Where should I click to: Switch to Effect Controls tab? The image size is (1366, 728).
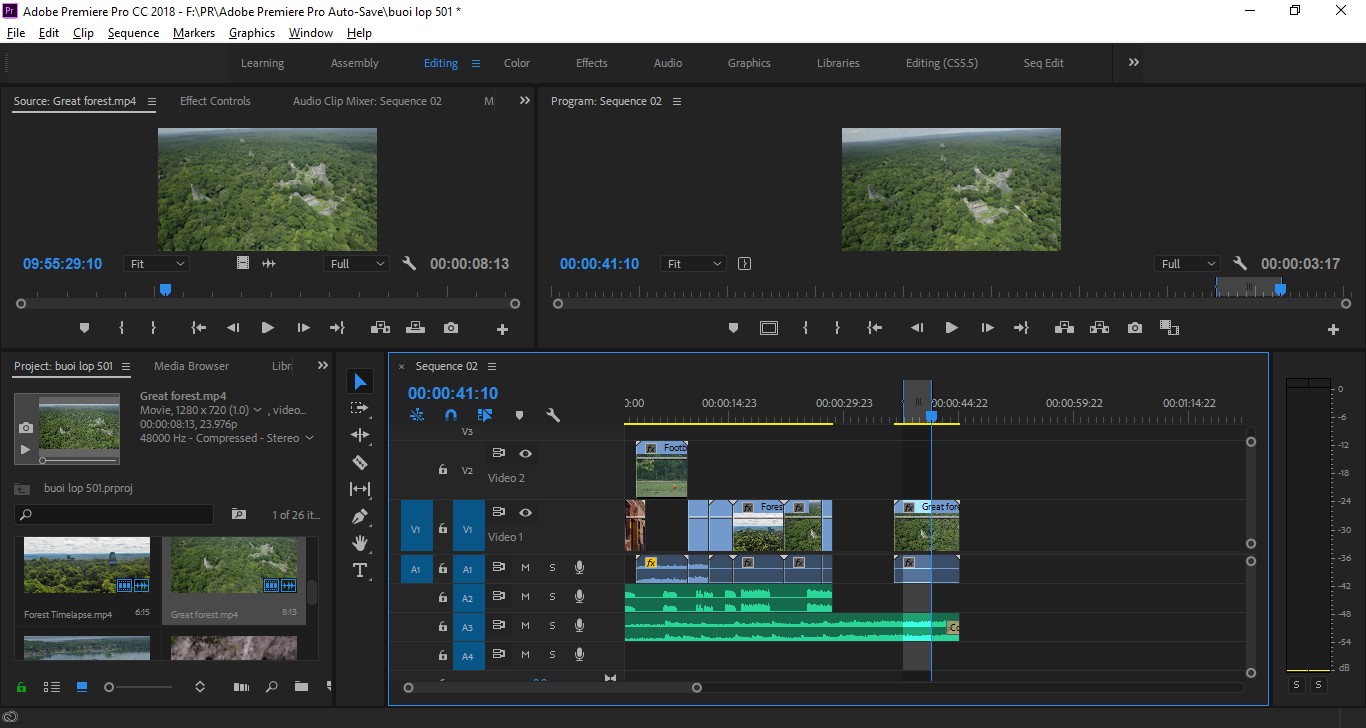pyautogui.click(x=215, y=101)
